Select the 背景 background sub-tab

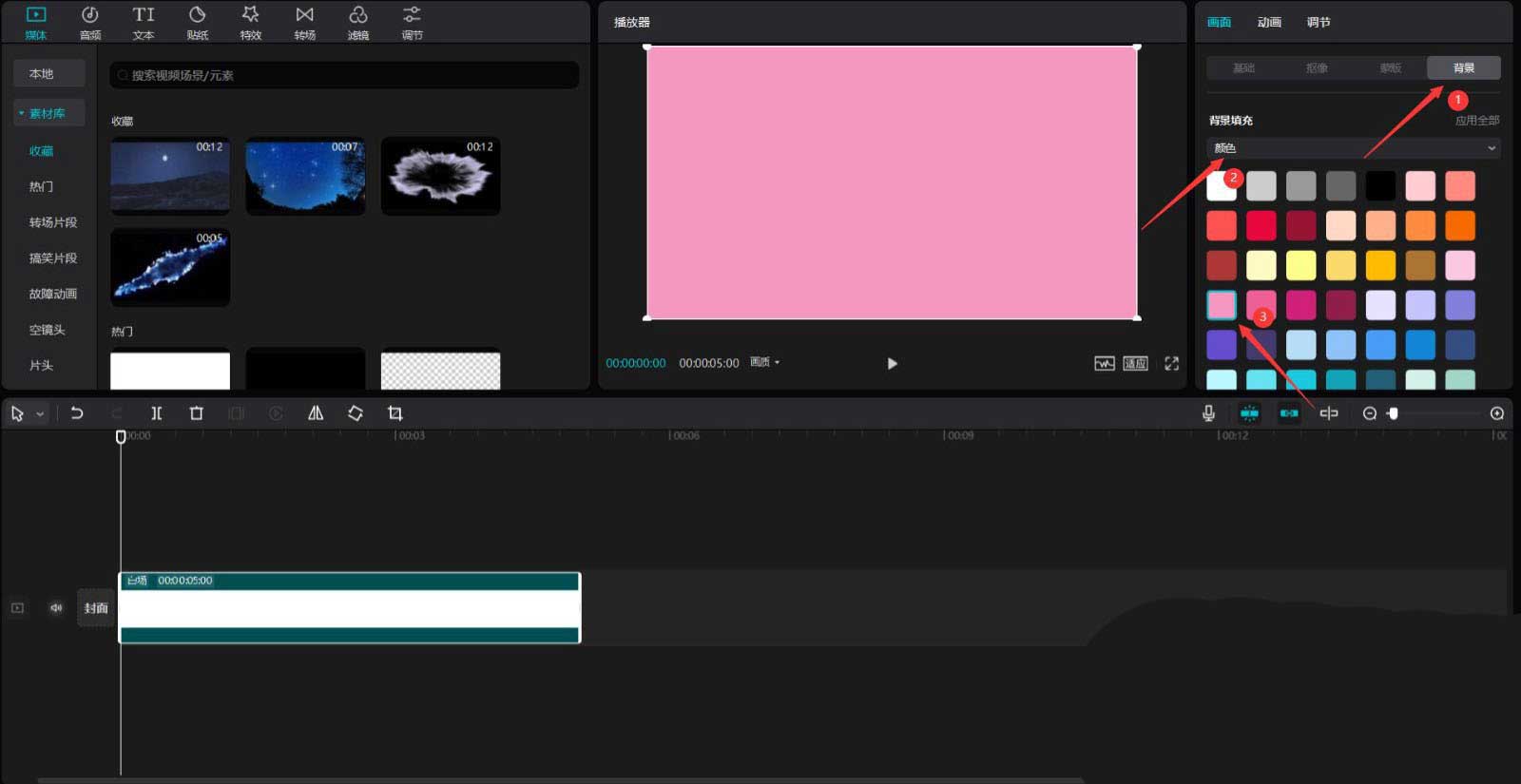click(1464, 67)
